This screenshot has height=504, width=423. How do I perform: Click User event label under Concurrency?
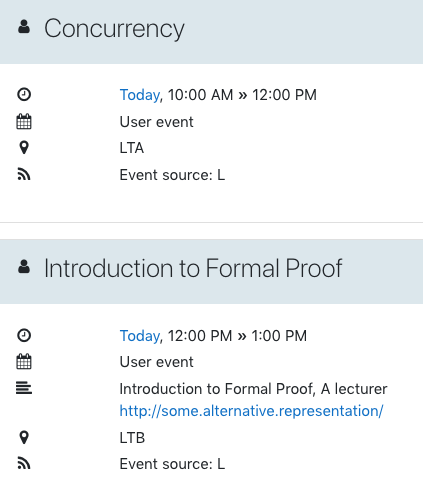[156, 122]
